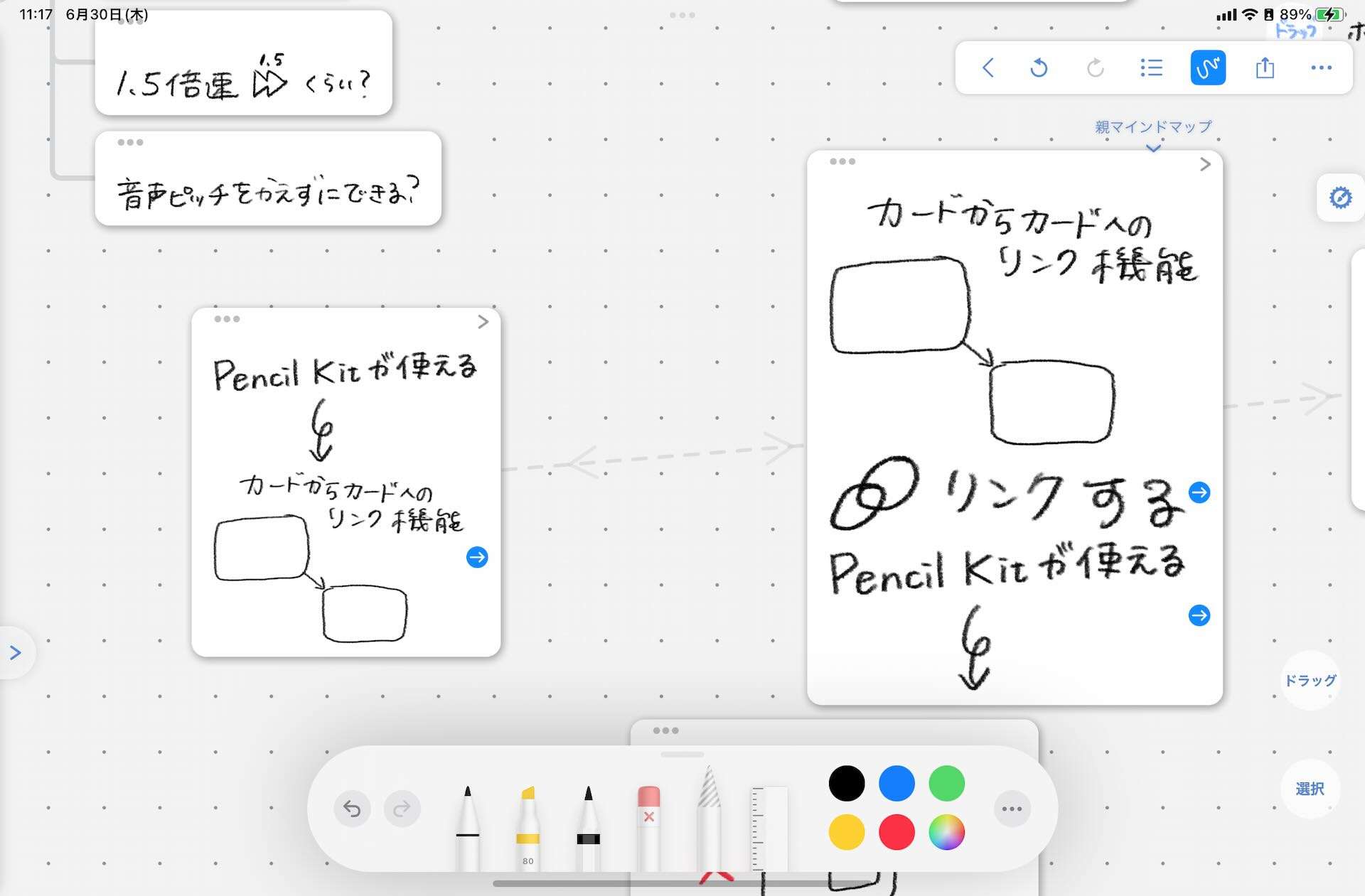Screen dimensions: 1365x896
Task: Pick the red color swatch
Action: click(x=896, y=832)
